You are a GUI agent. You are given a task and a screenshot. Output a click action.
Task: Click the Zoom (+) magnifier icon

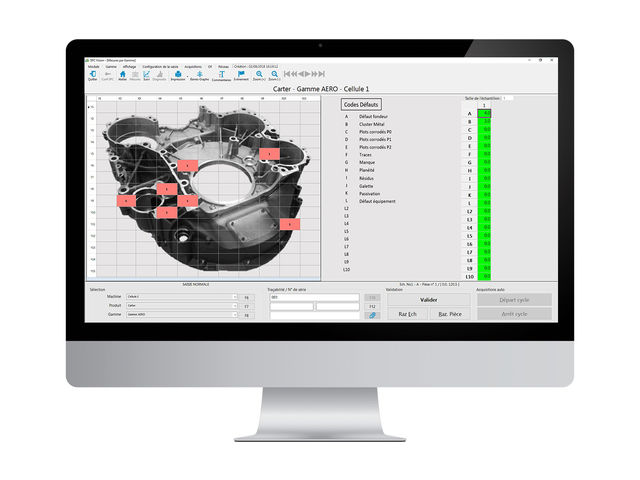(259, 75)
